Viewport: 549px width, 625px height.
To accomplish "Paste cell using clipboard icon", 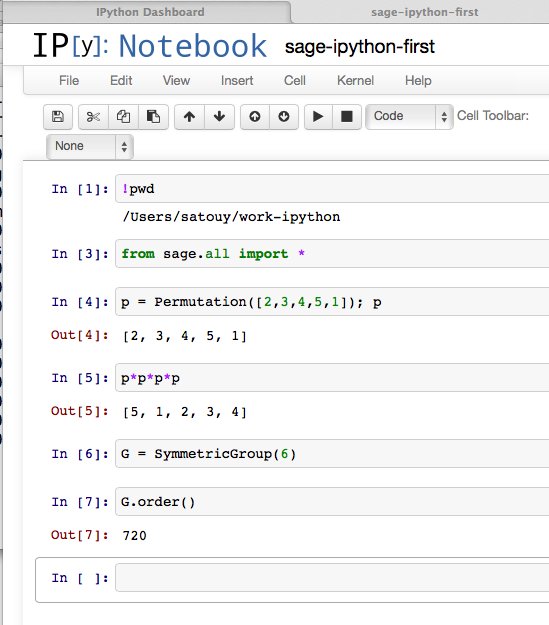I will pyautogui.click(x=153, y=117).
